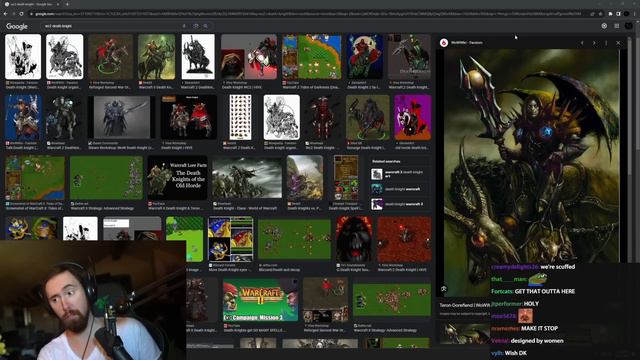Show next image in preview panel
640x360 pixels.
(x=594, y=42)
